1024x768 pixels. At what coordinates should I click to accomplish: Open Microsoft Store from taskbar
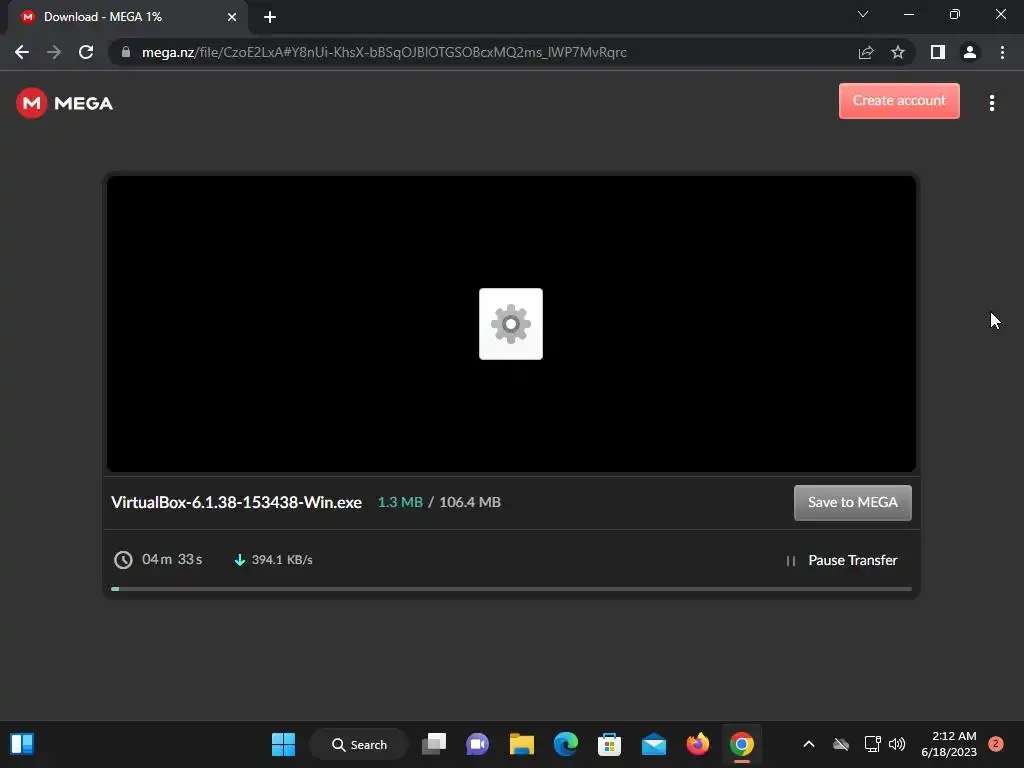pyautogui.click(x=609, y=744)
